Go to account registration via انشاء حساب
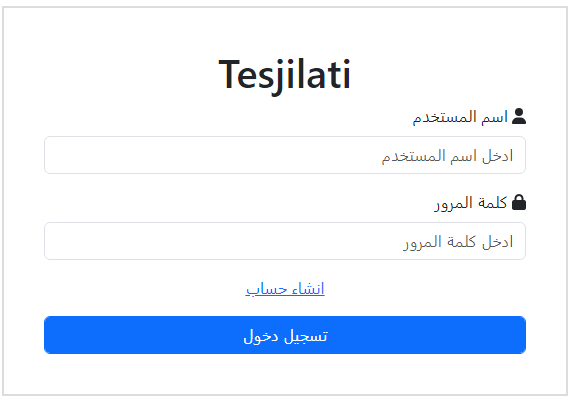 (285, 289)
